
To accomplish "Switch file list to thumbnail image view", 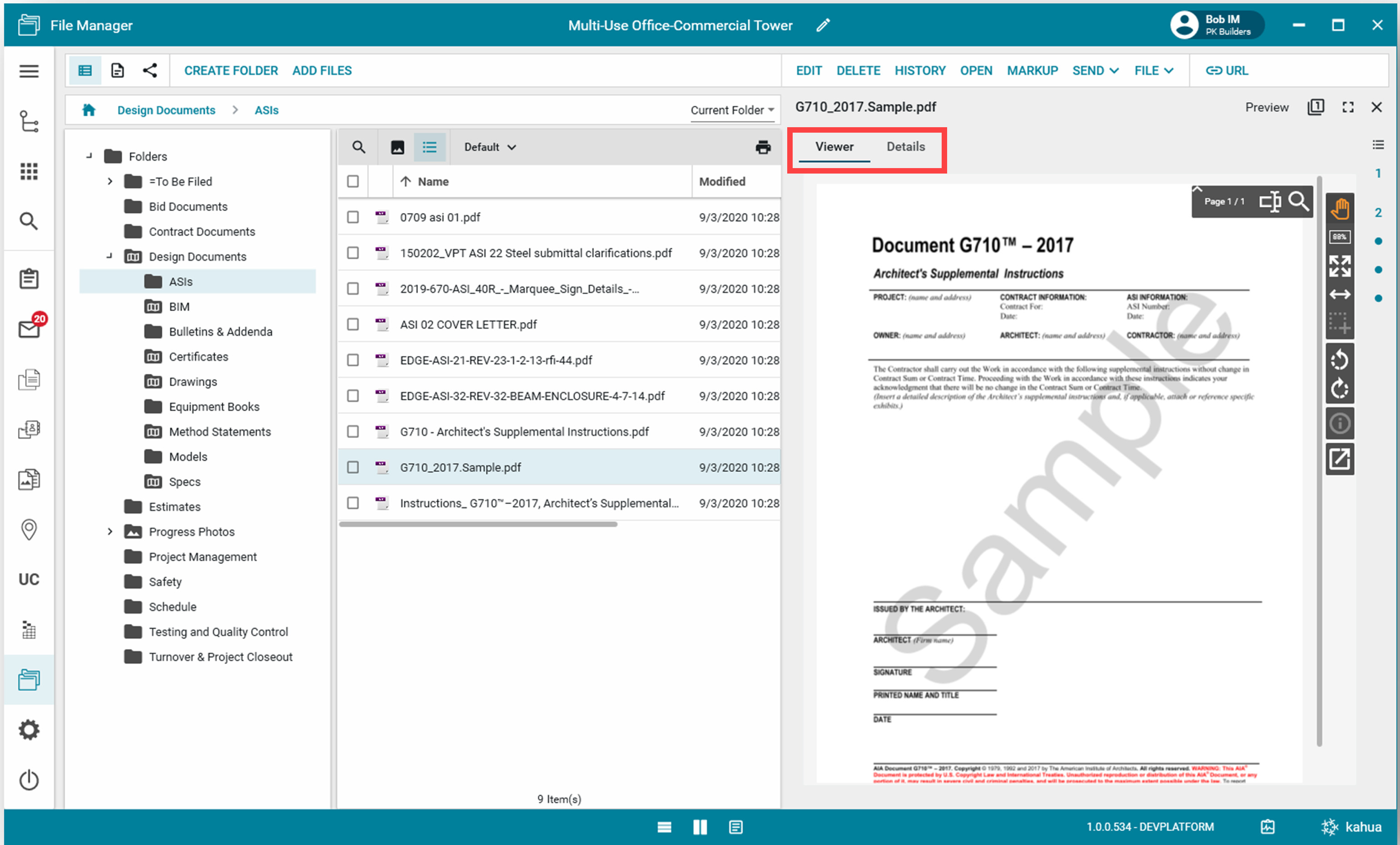I will click(x=397, y=147).
